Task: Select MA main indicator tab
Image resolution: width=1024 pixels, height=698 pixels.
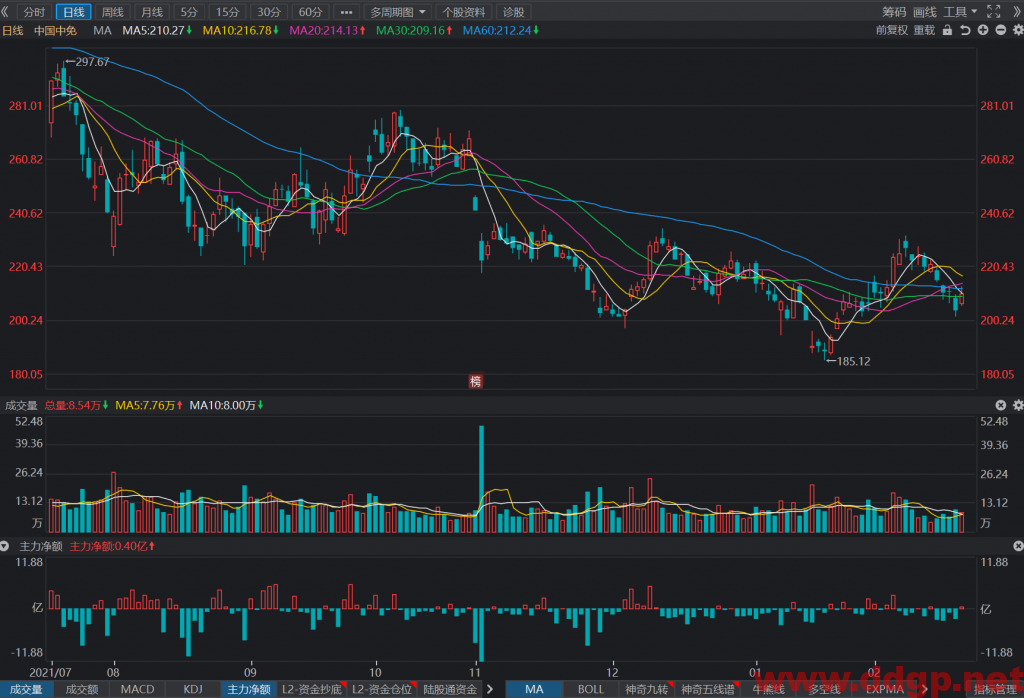Action: (534, 689)
